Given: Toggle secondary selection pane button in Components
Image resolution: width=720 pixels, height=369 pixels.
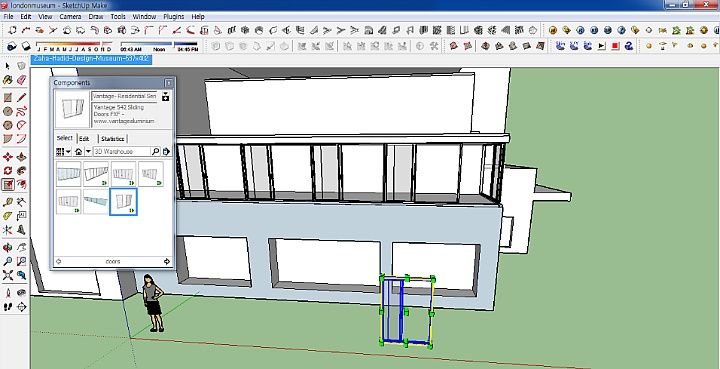Looking at the screenshot, I should tap(166, 96).
